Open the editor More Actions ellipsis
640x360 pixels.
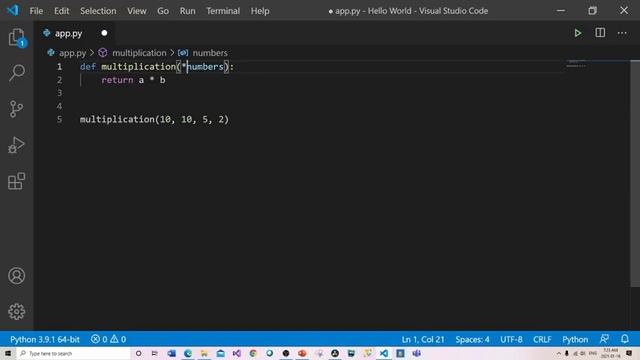(x=622, y=33)
